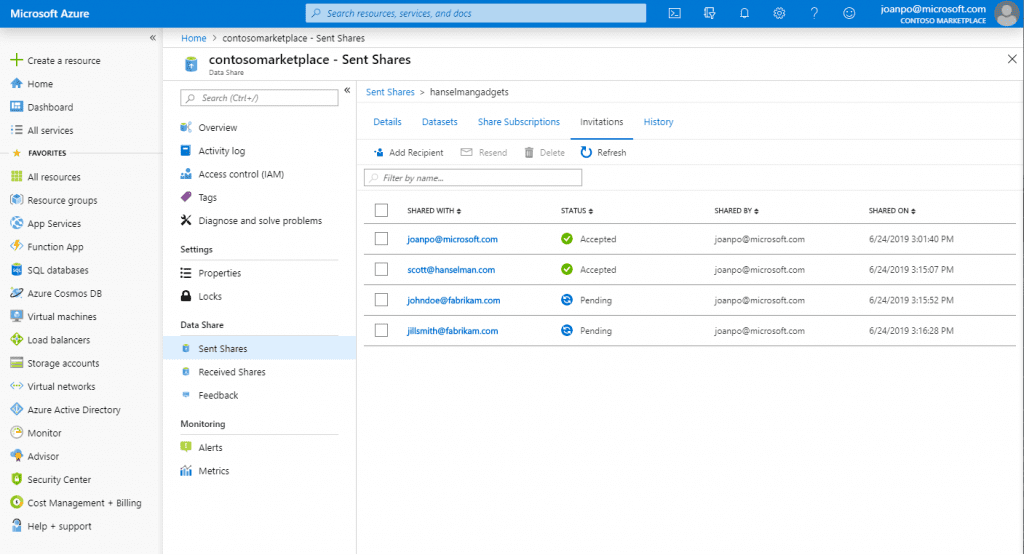
Task: Click the Add Recipient button
Action: click(x=408, y=153)
